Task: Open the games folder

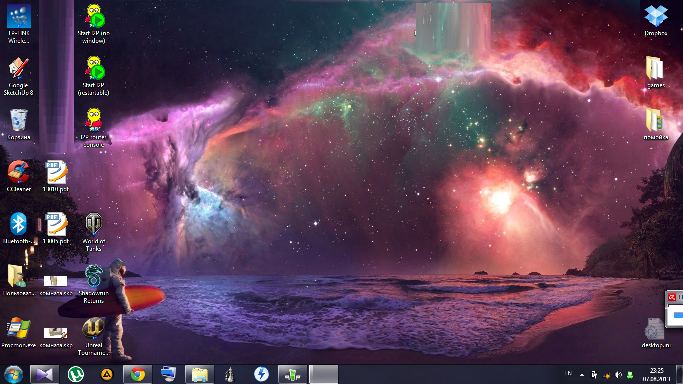Action: (x=655, y=72)
